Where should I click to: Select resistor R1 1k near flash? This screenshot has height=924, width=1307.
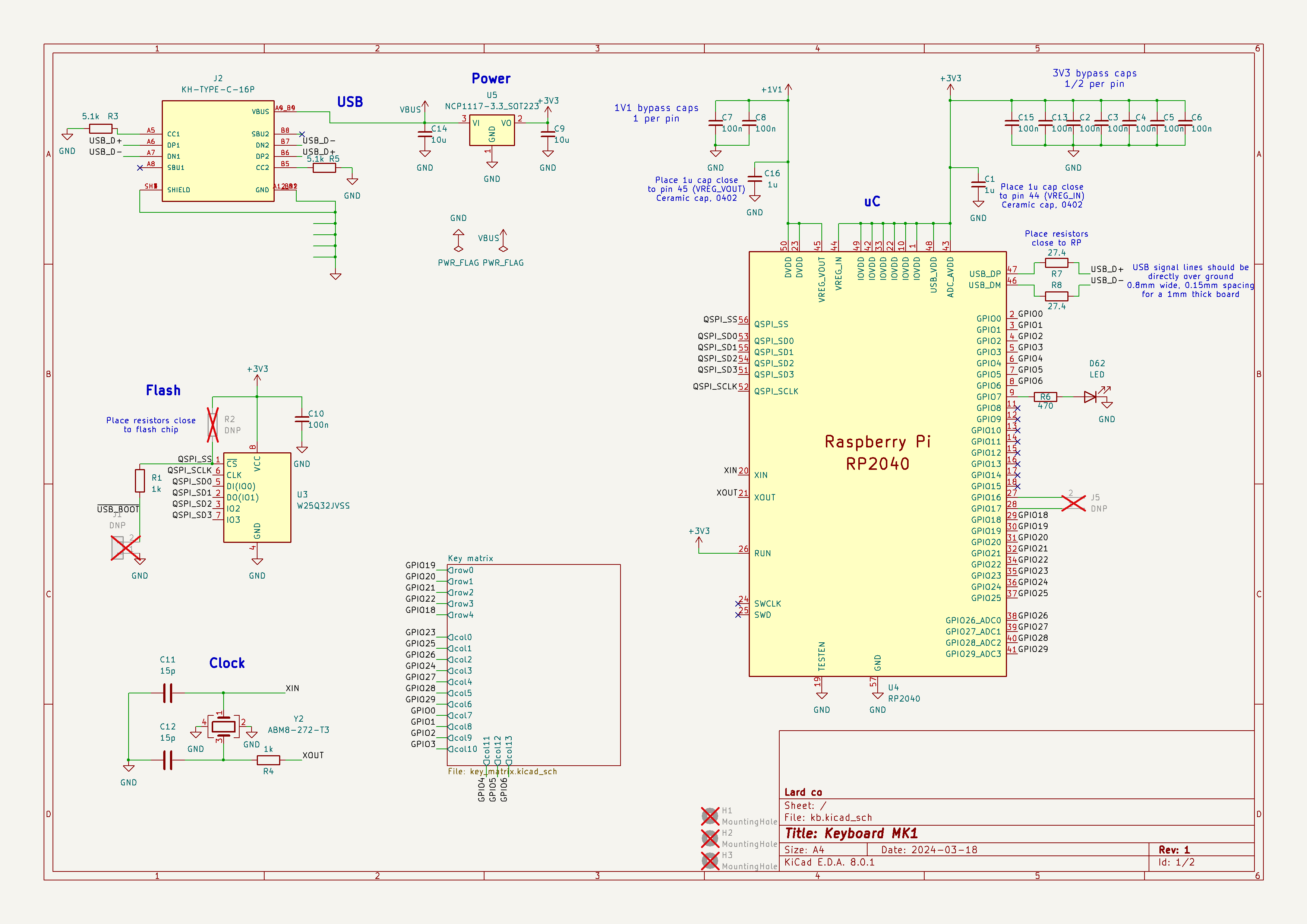140,480
